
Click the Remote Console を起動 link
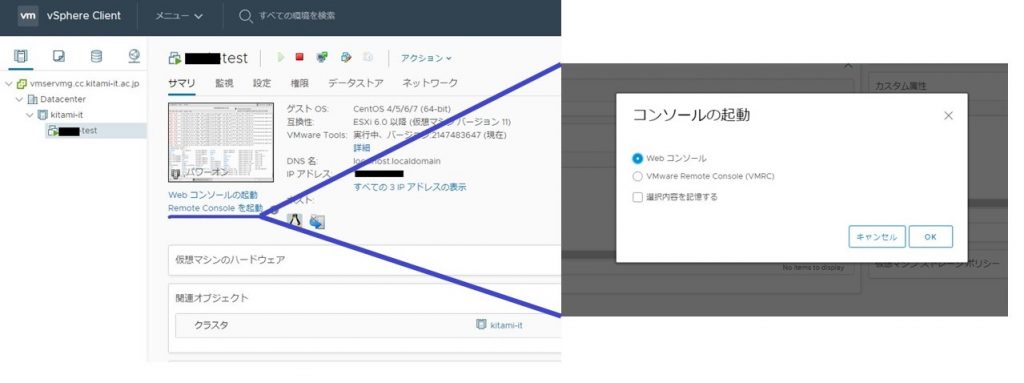(x=216, y=208)
